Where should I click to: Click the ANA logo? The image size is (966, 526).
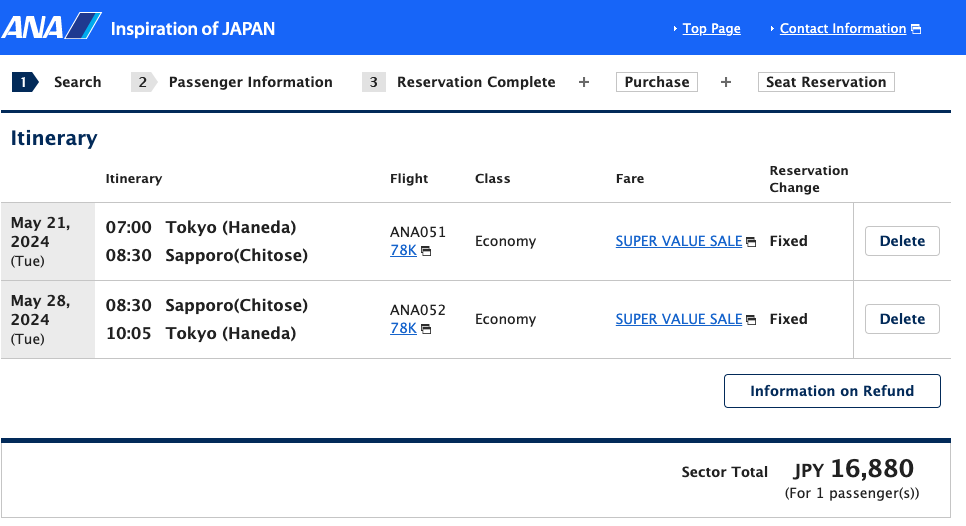click(x=52, y=26)
